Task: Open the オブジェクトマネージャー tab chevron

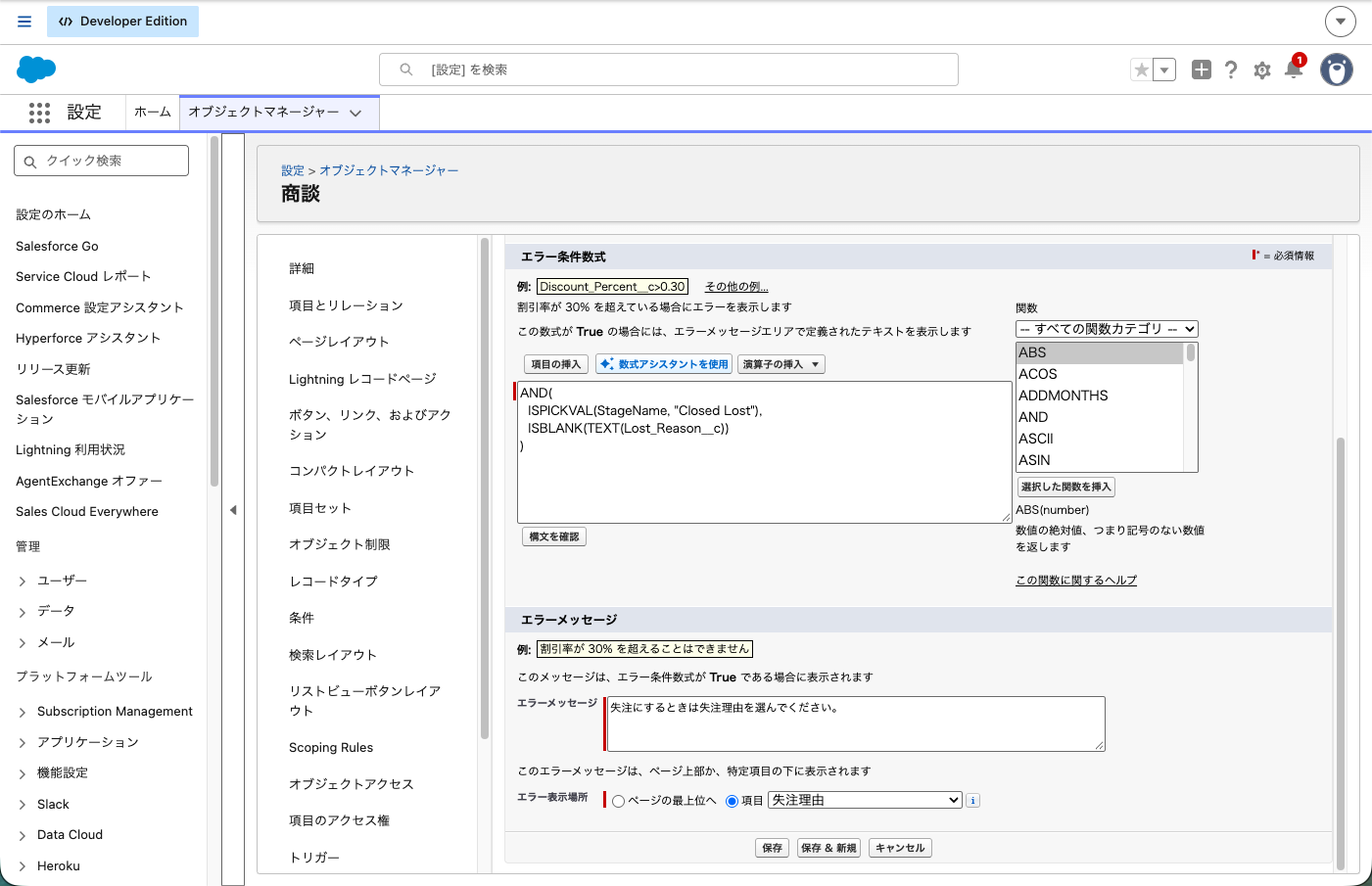Action: point(355,113)
